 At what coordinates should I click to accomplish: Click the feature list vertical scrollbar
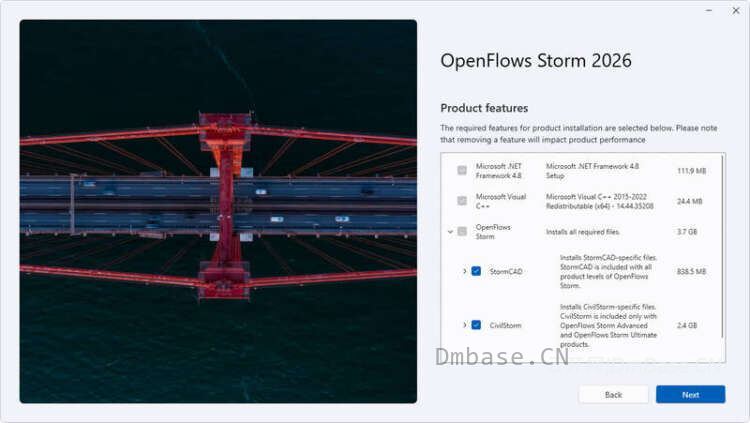click(722, 246)
